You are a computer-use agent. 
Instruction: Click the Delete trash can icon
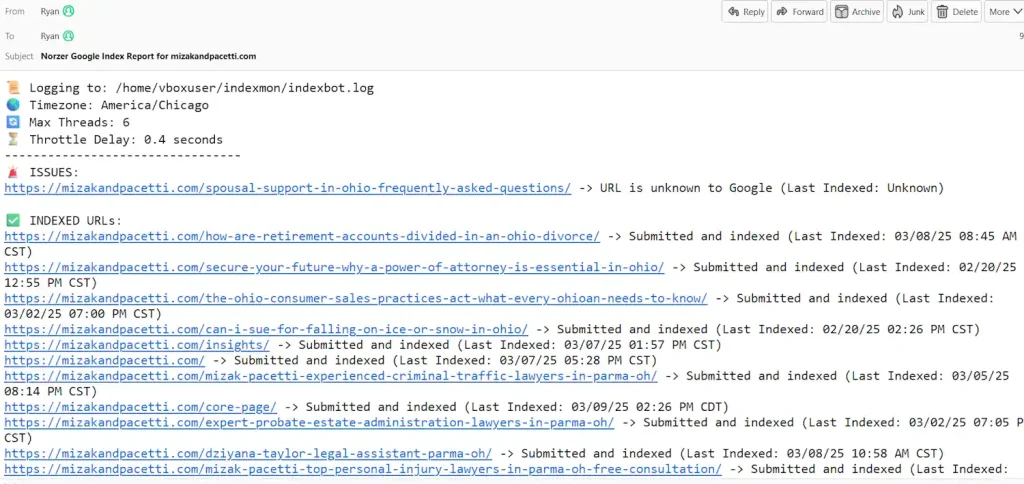coord(942,12)
